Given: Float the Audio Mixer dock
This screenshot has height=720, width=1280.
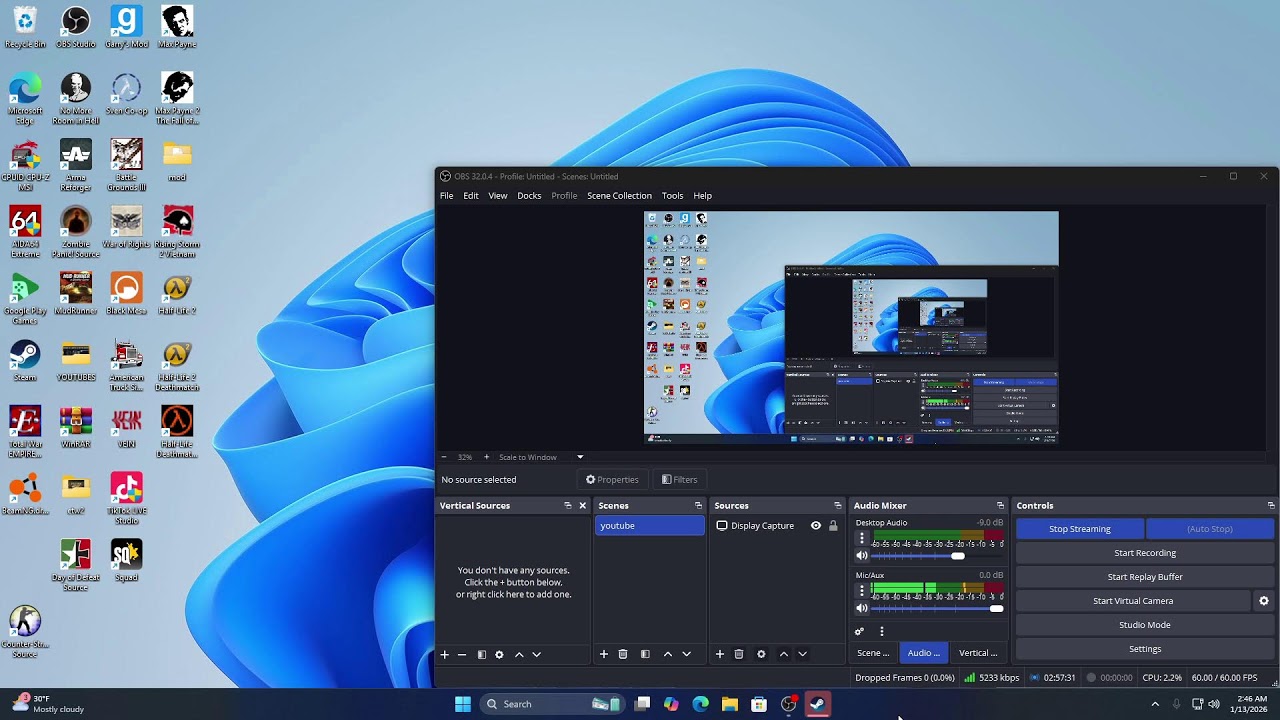Looking at the screenshot, I should point(1000,506).
